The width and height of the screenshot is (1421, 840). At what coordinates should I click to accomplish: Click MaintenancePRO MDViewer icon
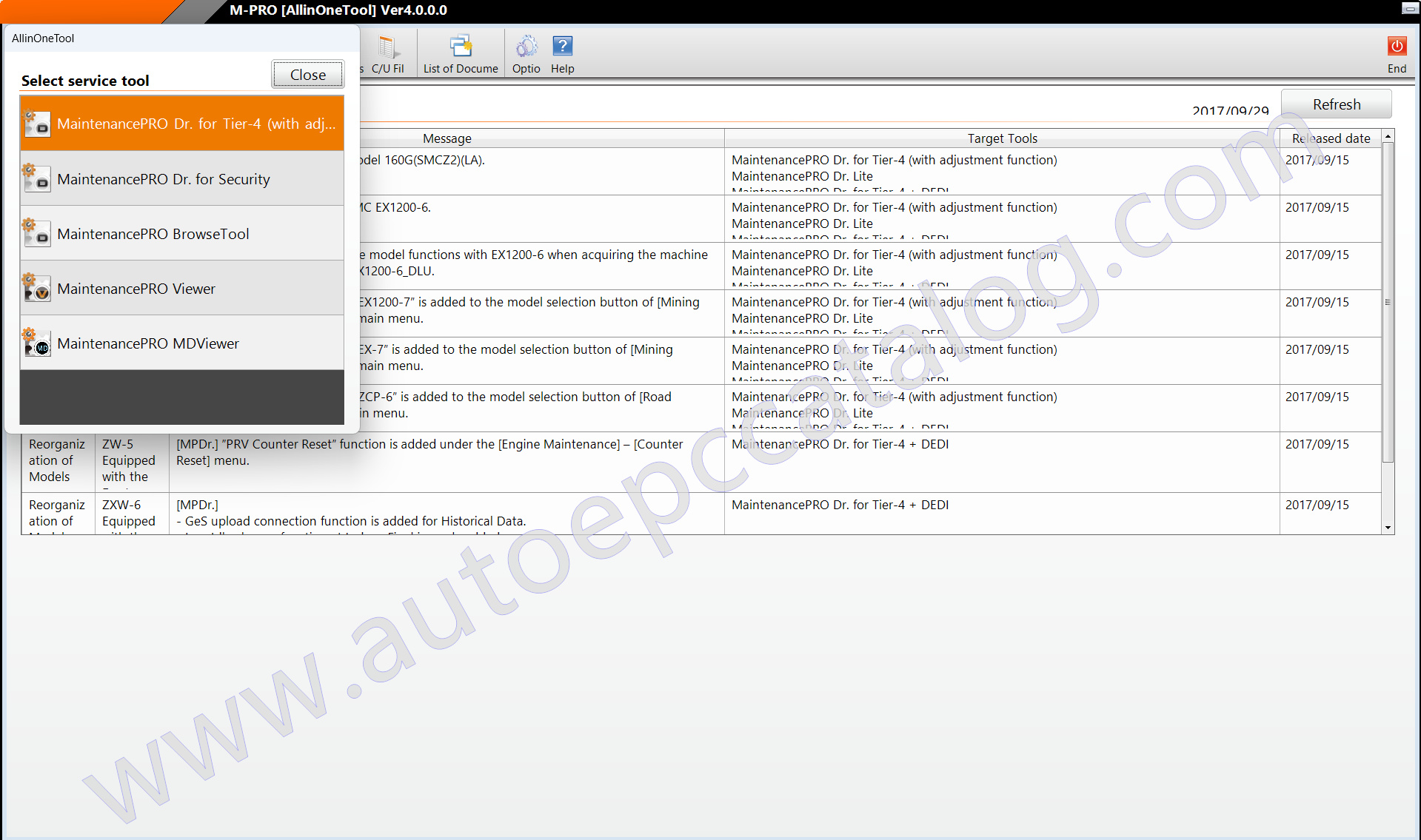click(x=37, y=343)
